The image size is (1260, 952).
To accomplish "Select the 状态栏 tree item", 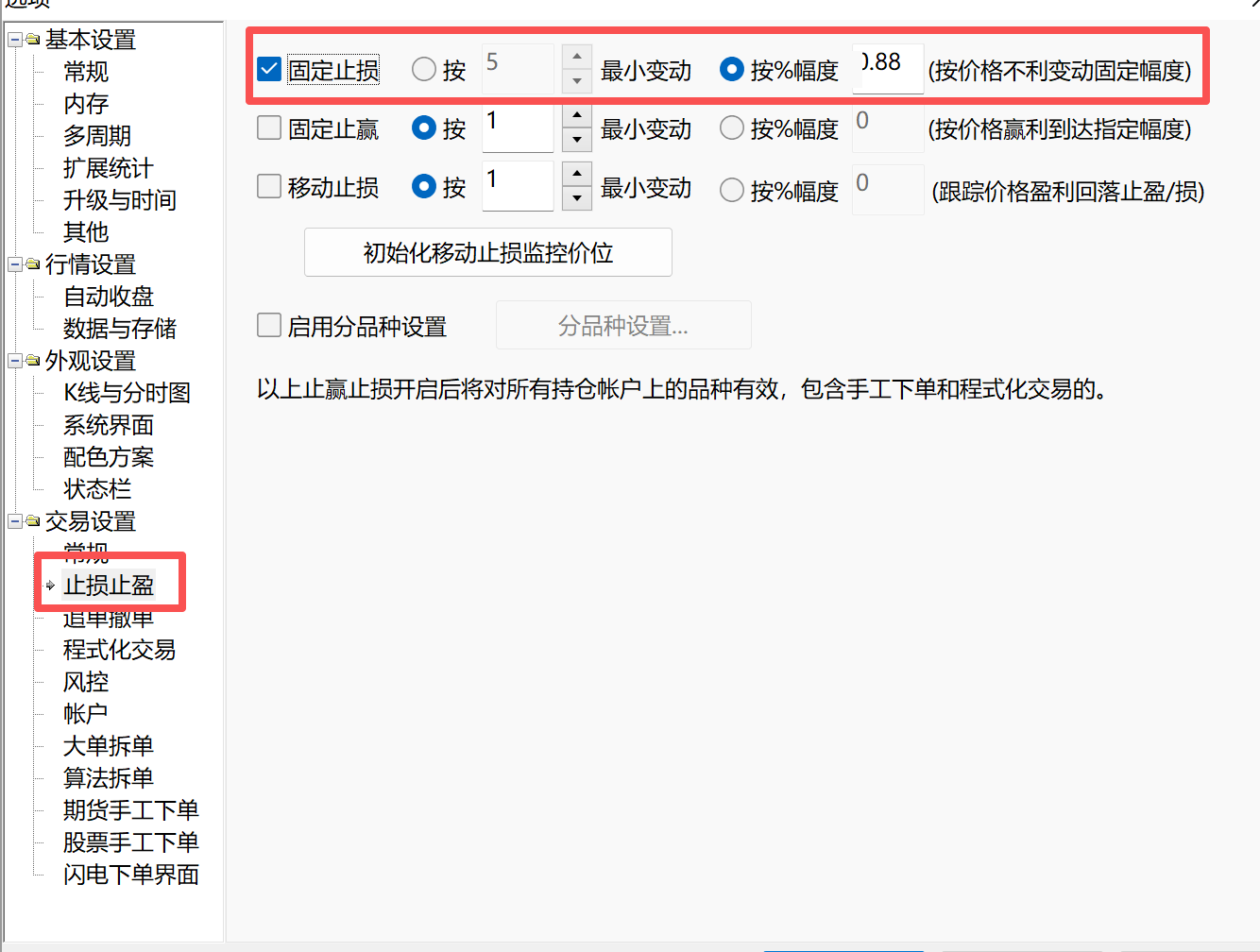I will click(97, 489).
